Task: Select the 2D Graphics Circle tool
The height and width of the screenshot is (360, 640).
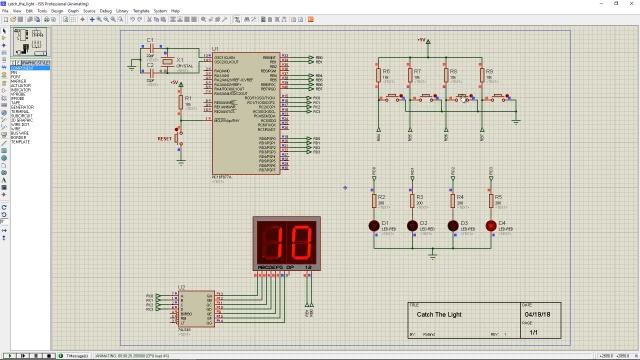Action: pyautogui.click(x=4, y=158)
